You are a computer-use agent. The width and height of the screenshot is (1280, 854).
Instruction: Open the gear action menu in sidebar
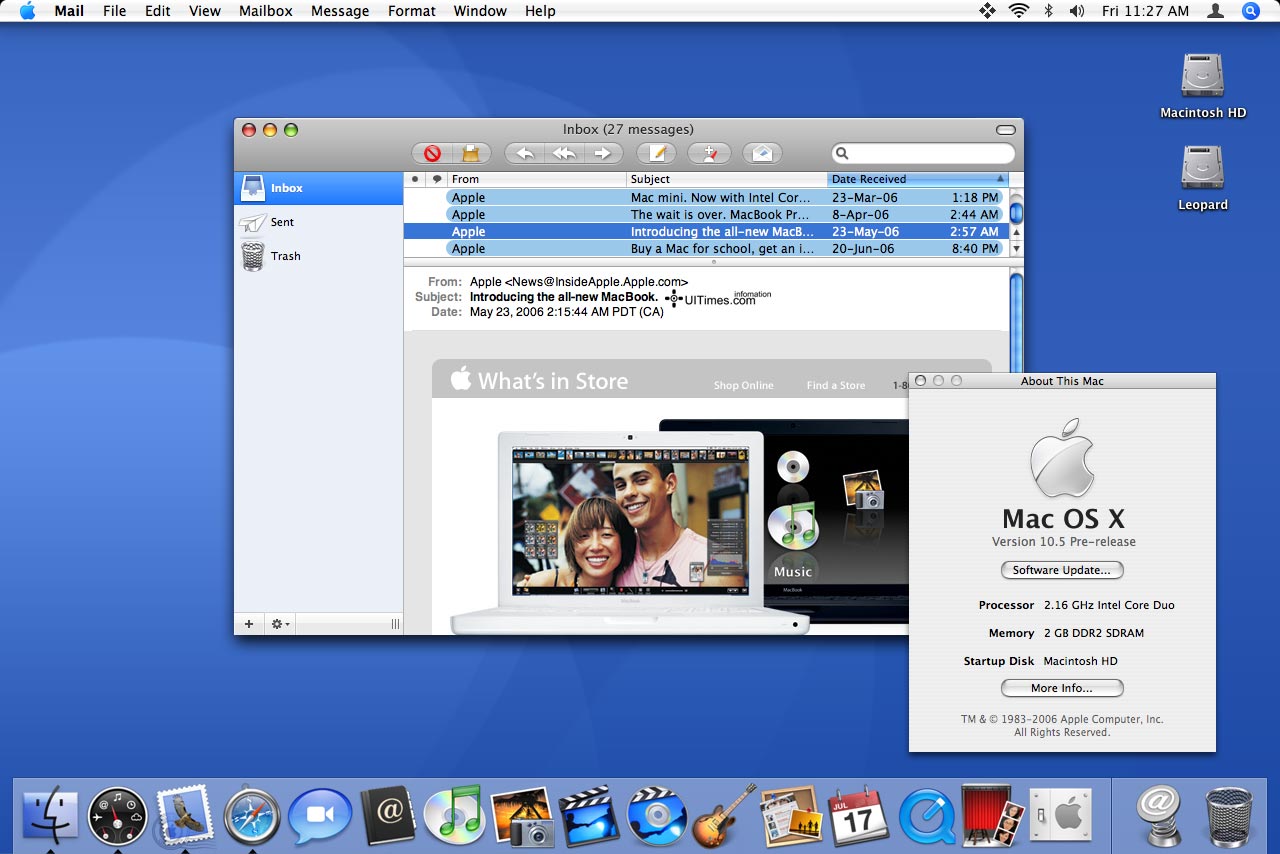(x=280, y=624)
